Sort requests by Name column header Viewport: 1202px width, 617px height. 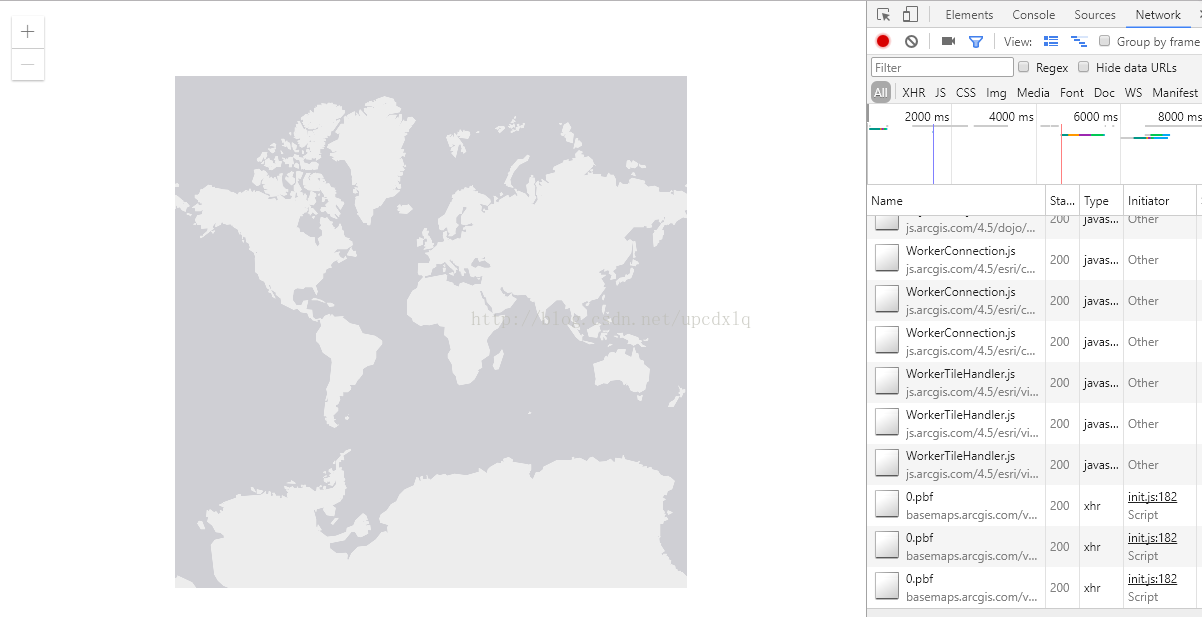point(887,201)
